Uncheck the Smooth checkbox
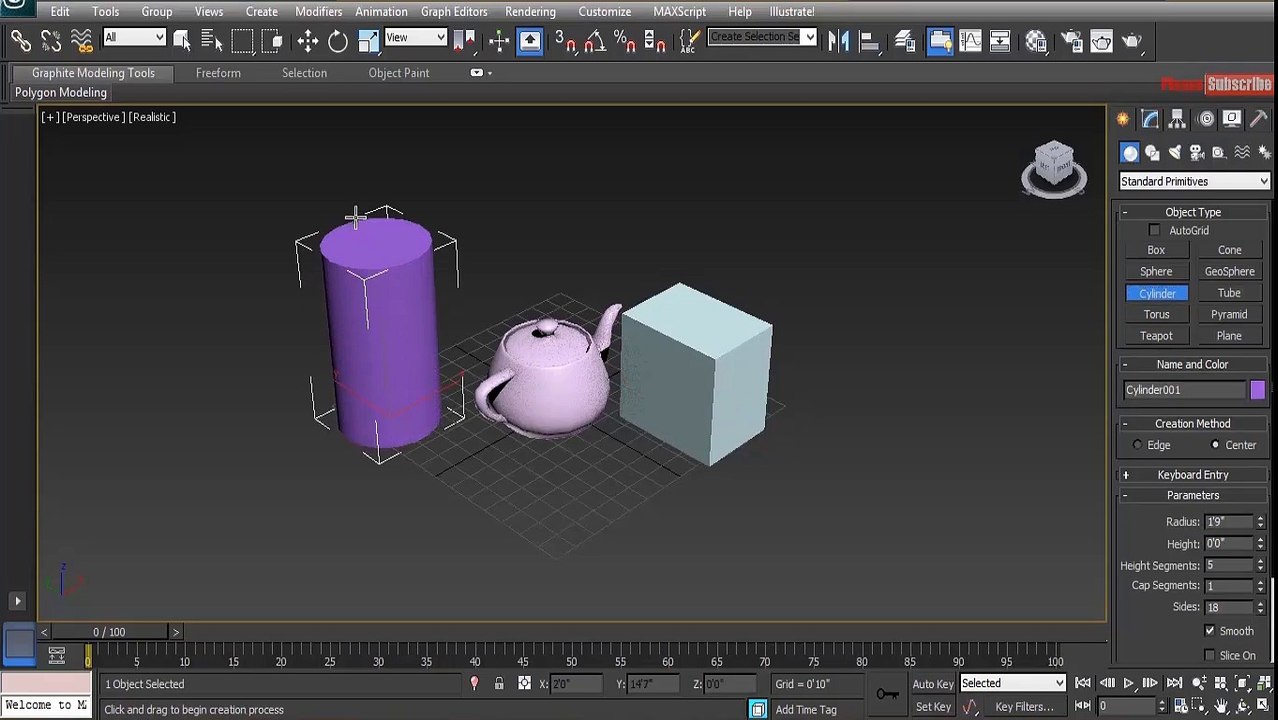 (1210, 631)
